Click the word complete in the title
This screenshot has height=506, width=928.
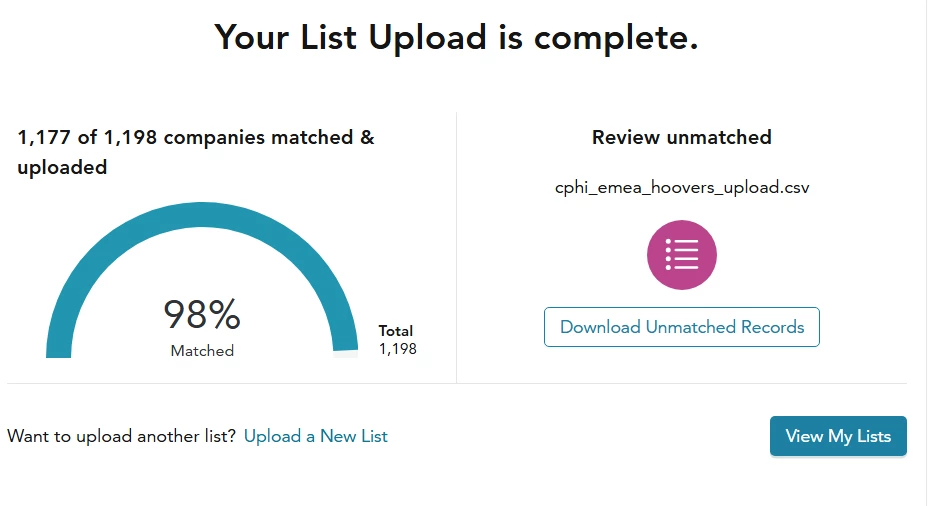(x=616, y=39)
